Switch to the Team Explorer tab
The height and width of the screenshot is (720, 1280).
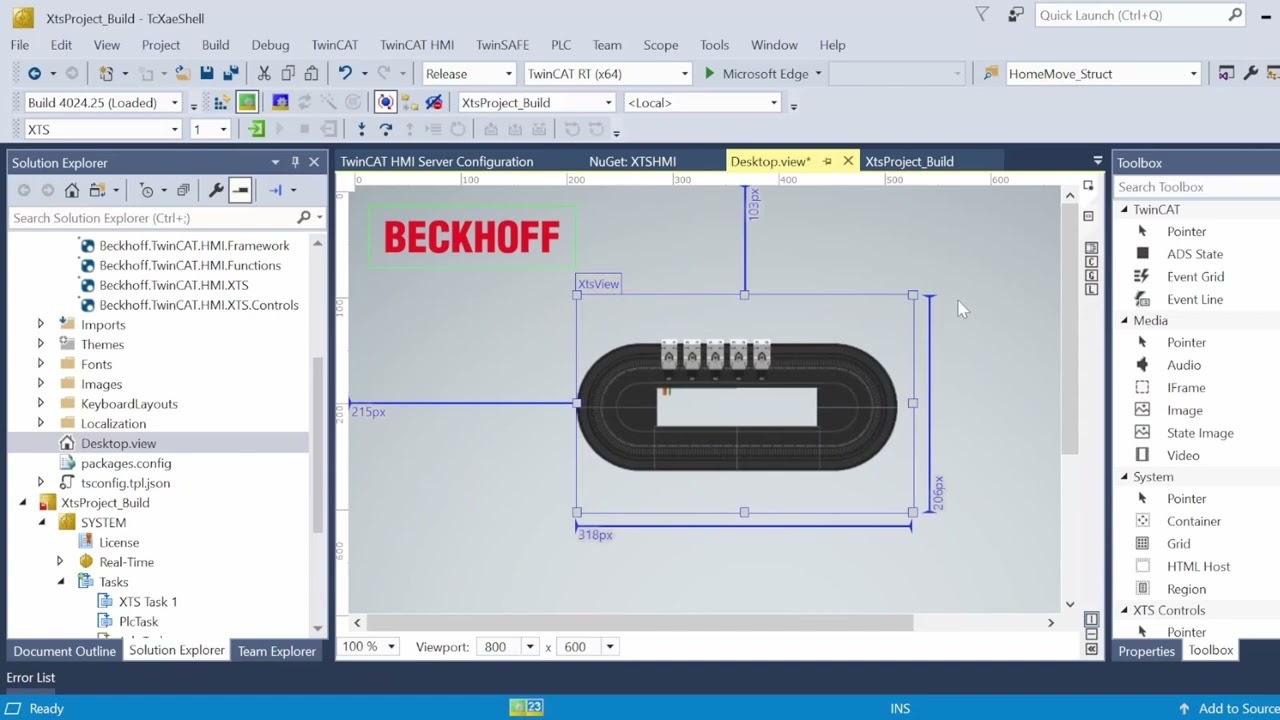click(x=277, y=651)
